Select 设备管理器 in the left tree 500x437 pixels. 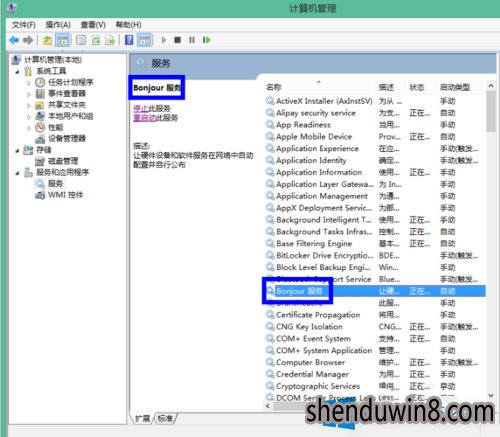click(x=67, y=138)
